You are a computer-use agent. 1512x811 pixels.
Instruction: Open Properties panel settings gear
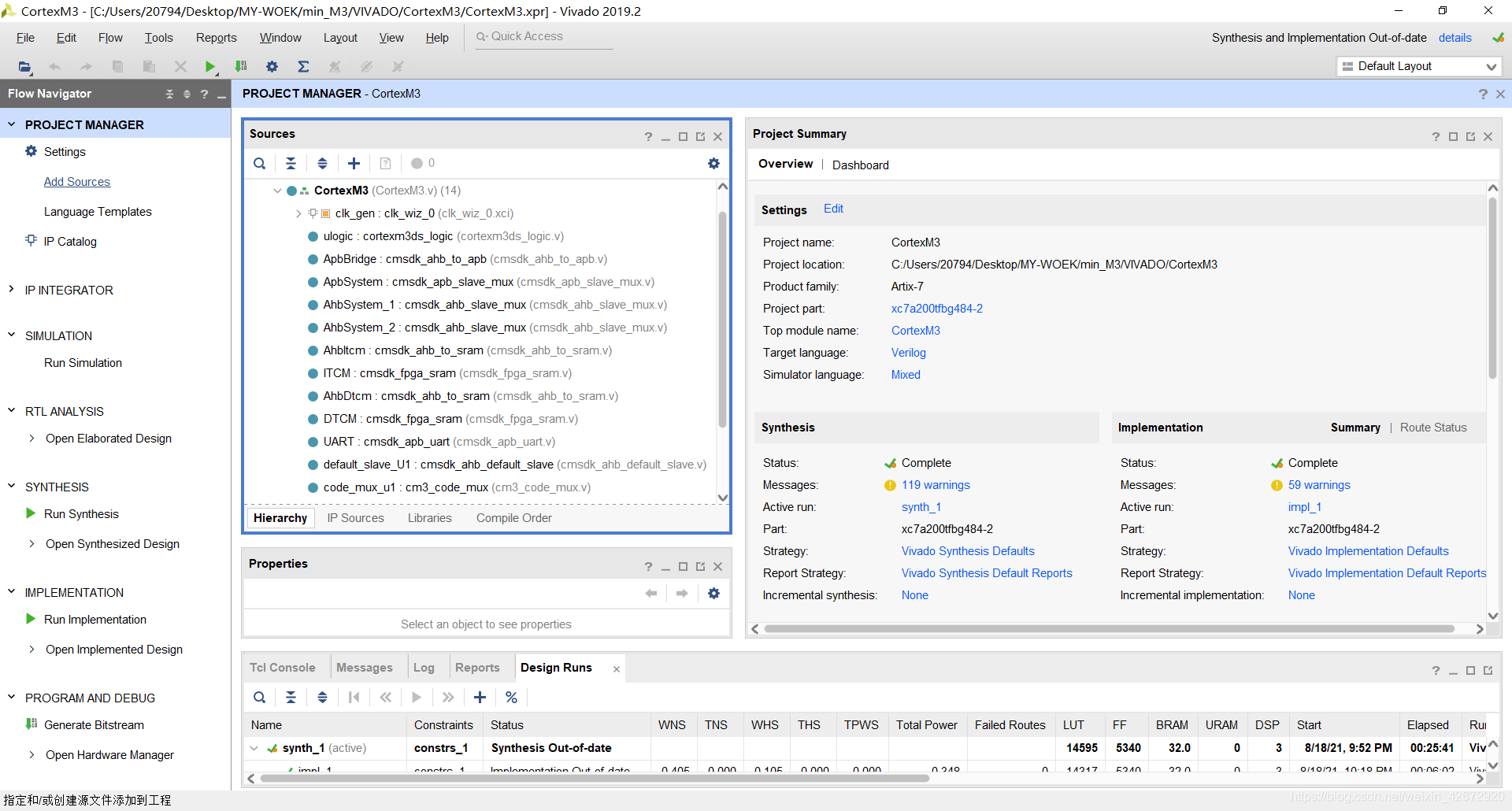point(713,594)
